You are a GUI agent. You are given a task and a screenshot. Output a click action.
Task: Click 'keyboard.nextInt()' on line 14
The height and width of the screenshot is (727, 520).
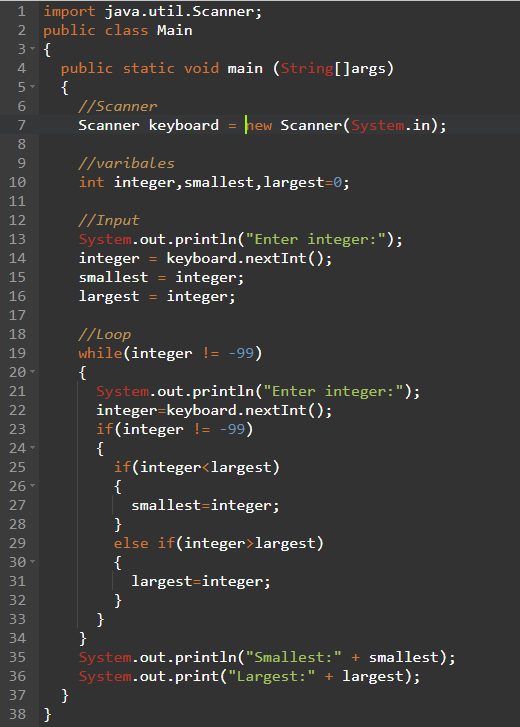[245, 258]
